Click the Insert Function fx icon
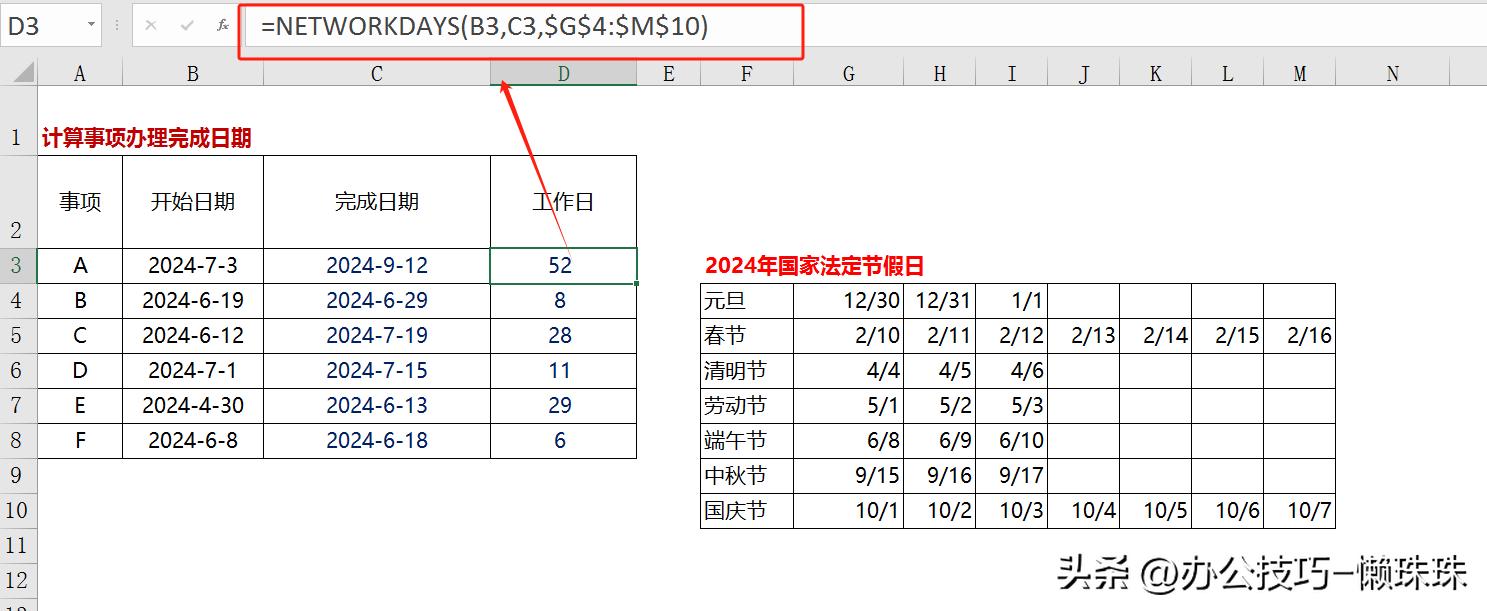Viewport: 1487px width, 611px height. click(222, 26)
